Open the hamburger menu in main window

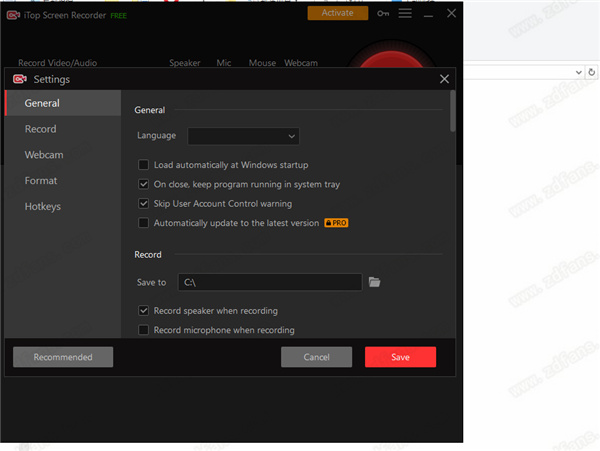405,13
